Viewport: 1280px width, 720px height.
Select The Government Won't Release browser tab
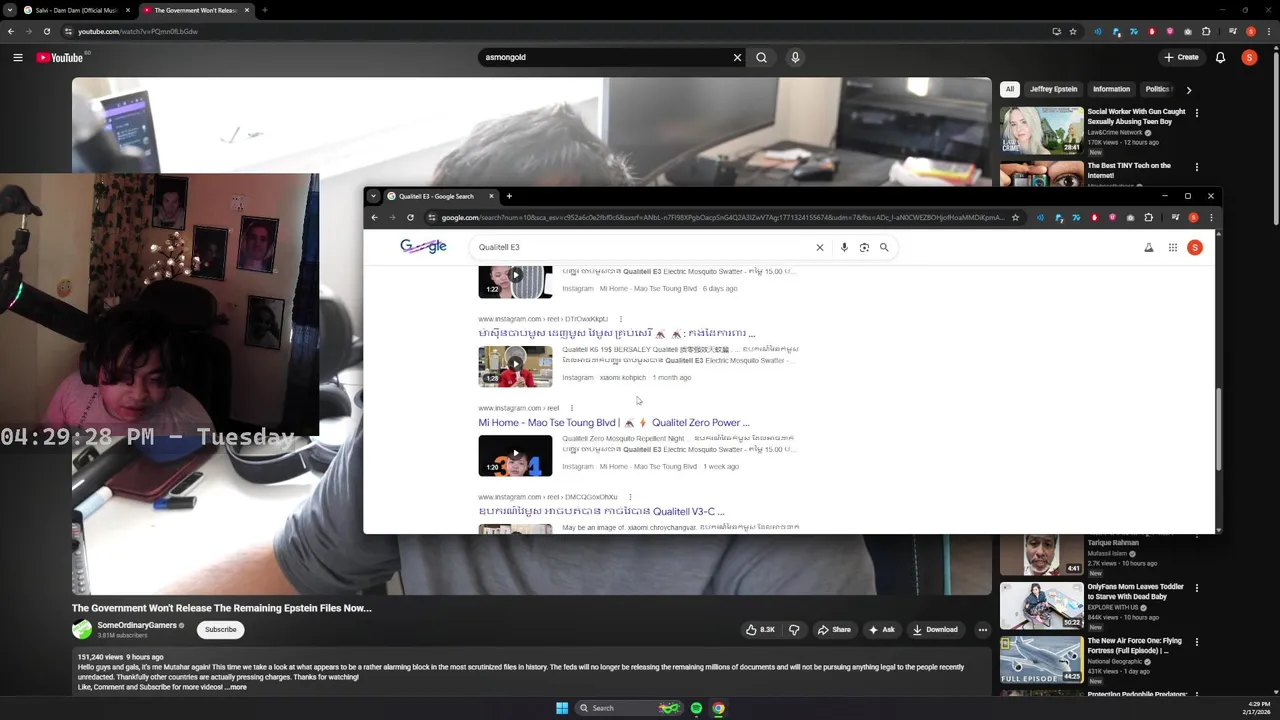[194, 10]
